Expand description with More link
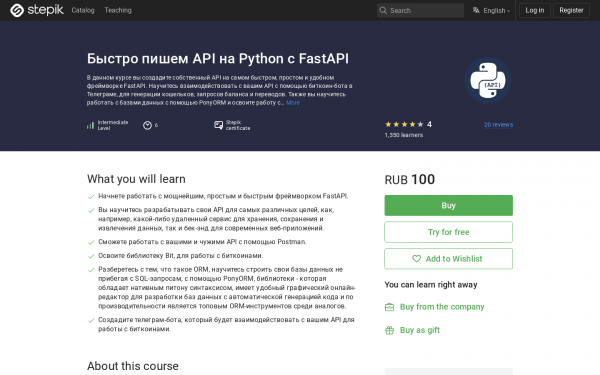600x375 pixels. tap(293, 103)
